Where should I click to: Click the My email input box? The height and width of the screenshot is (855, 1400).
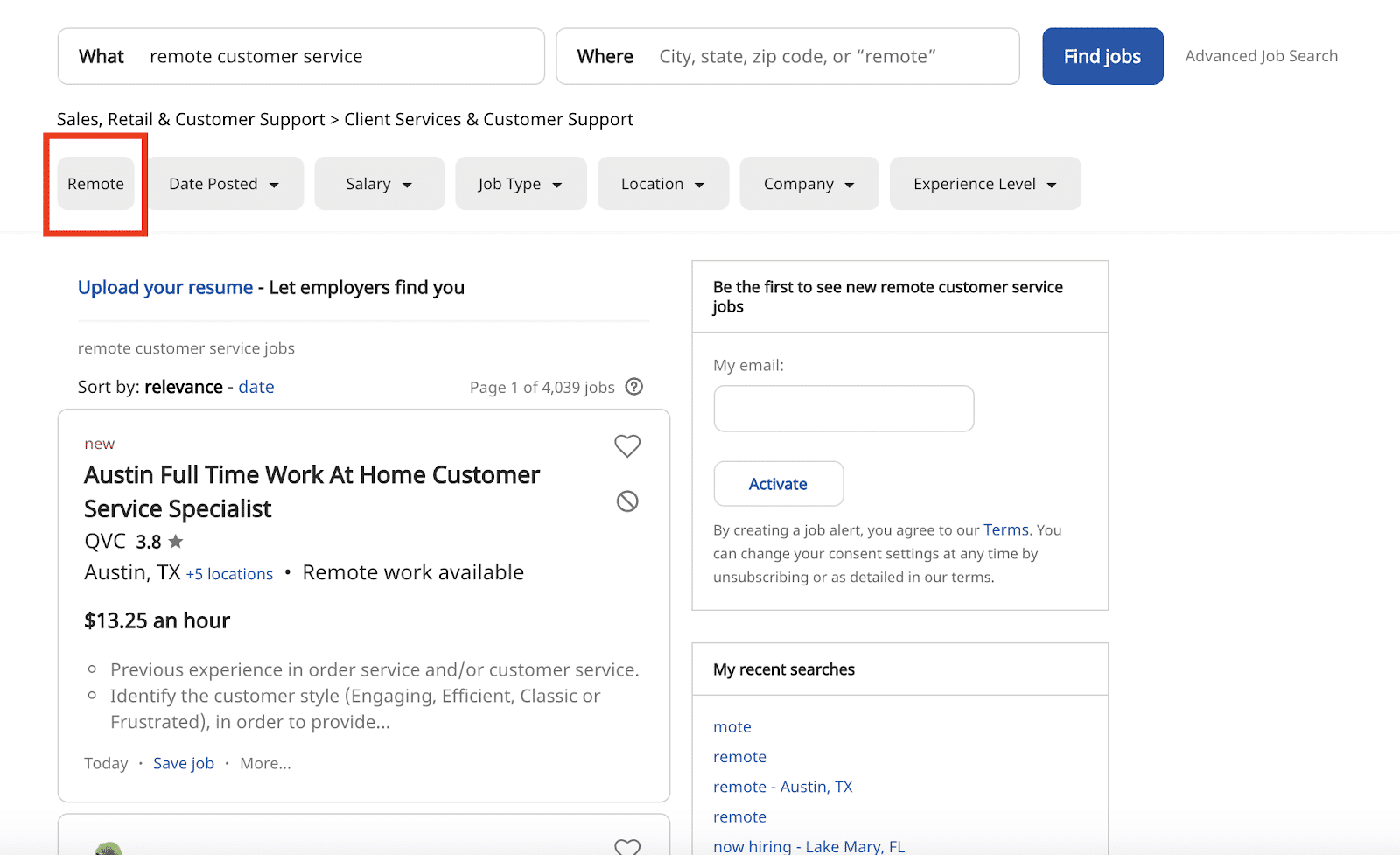point(843,409)
